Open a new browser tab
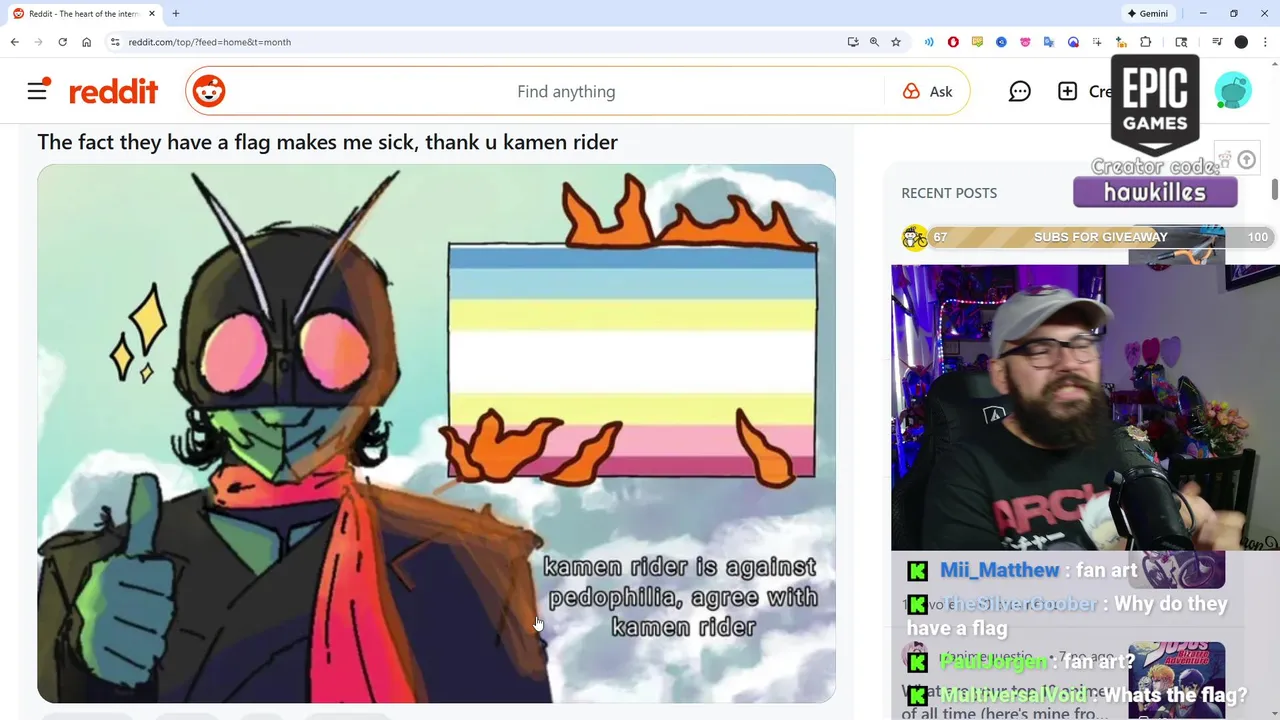Viewport: 1280px width, 720px height. (176, 14)
